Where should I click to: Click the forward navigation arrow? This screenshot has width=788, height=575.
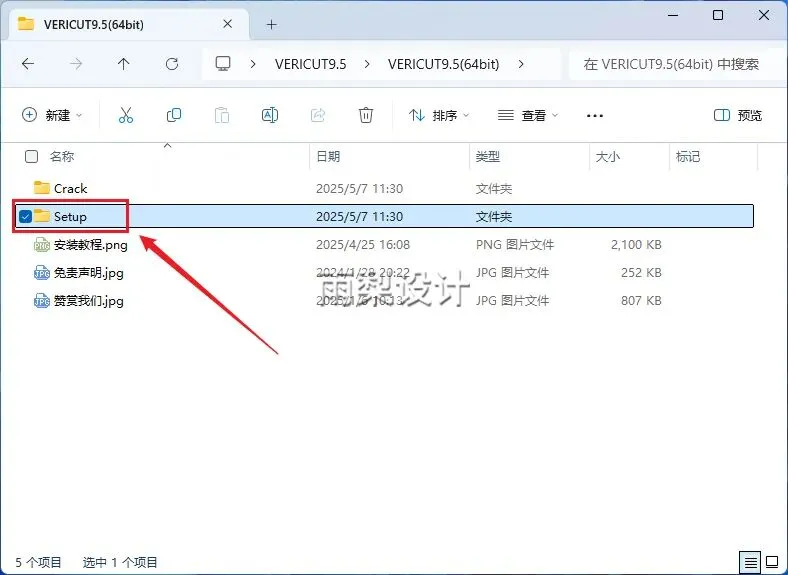tap(76, 64)
